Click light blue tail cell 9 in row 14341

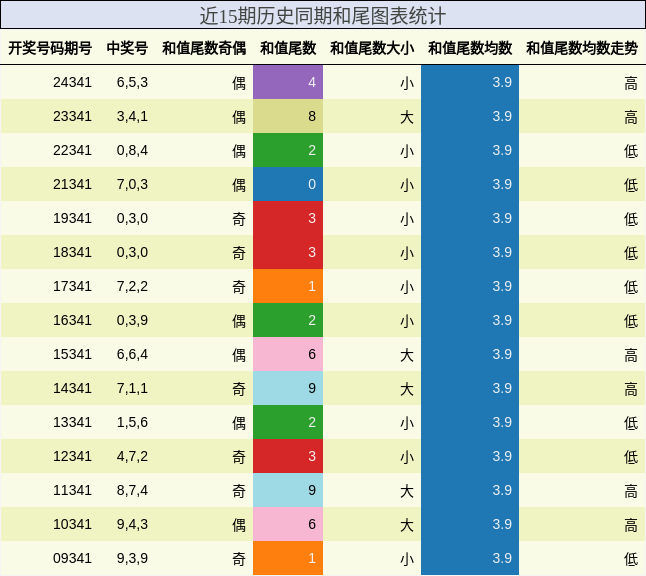pos(288,388)
